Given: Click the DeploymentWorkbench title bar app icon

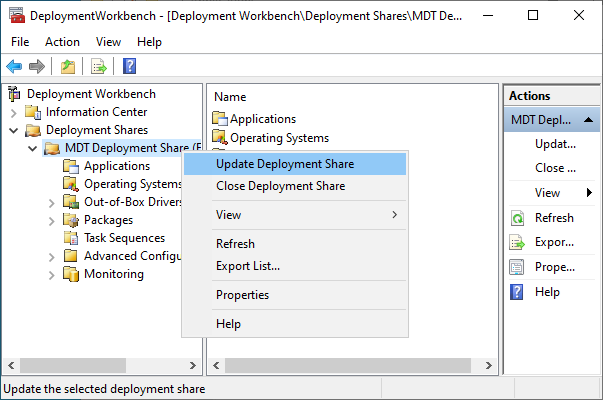Looking at the screenshot, I should coord(17,15).
